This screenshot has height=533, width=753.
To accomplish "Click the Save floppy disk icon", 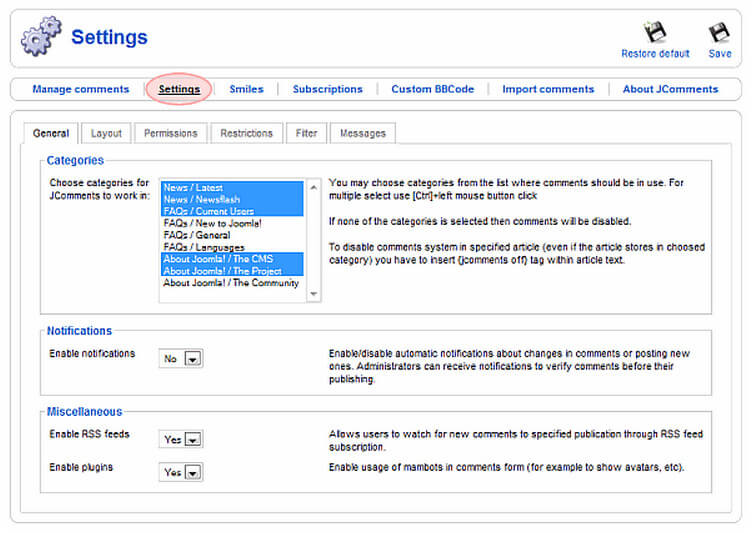I will pyautogui.click(x=719, y=34).
